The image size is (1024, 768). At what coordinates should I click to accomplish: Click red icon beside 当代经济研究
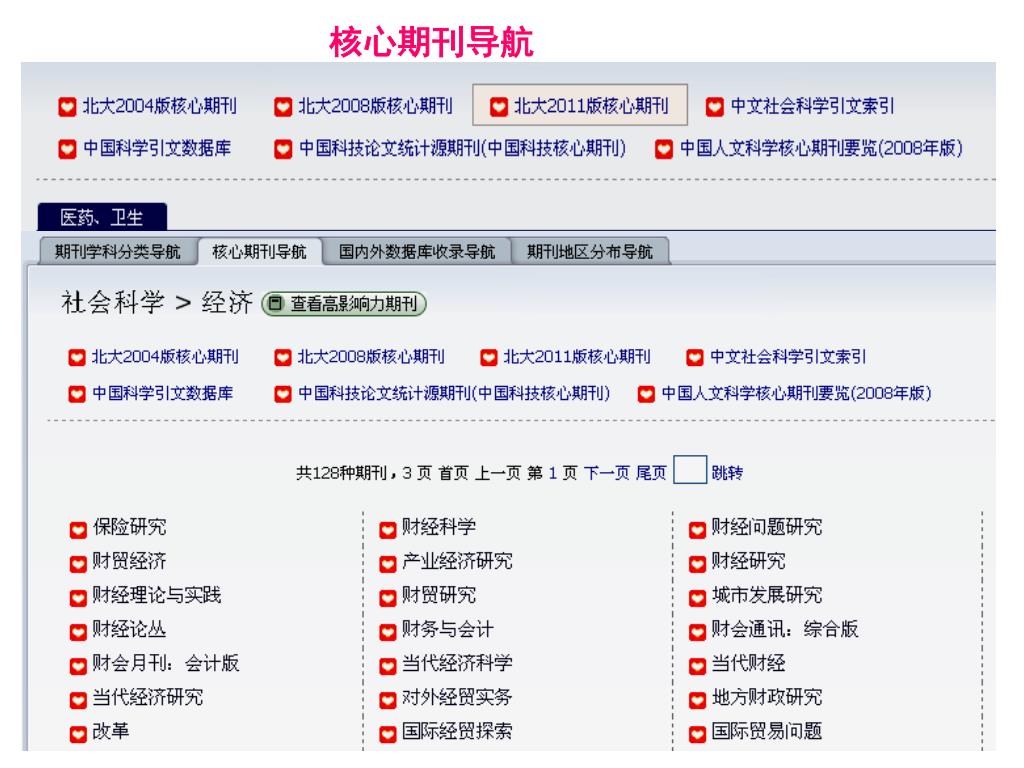[x=78, y=700]
